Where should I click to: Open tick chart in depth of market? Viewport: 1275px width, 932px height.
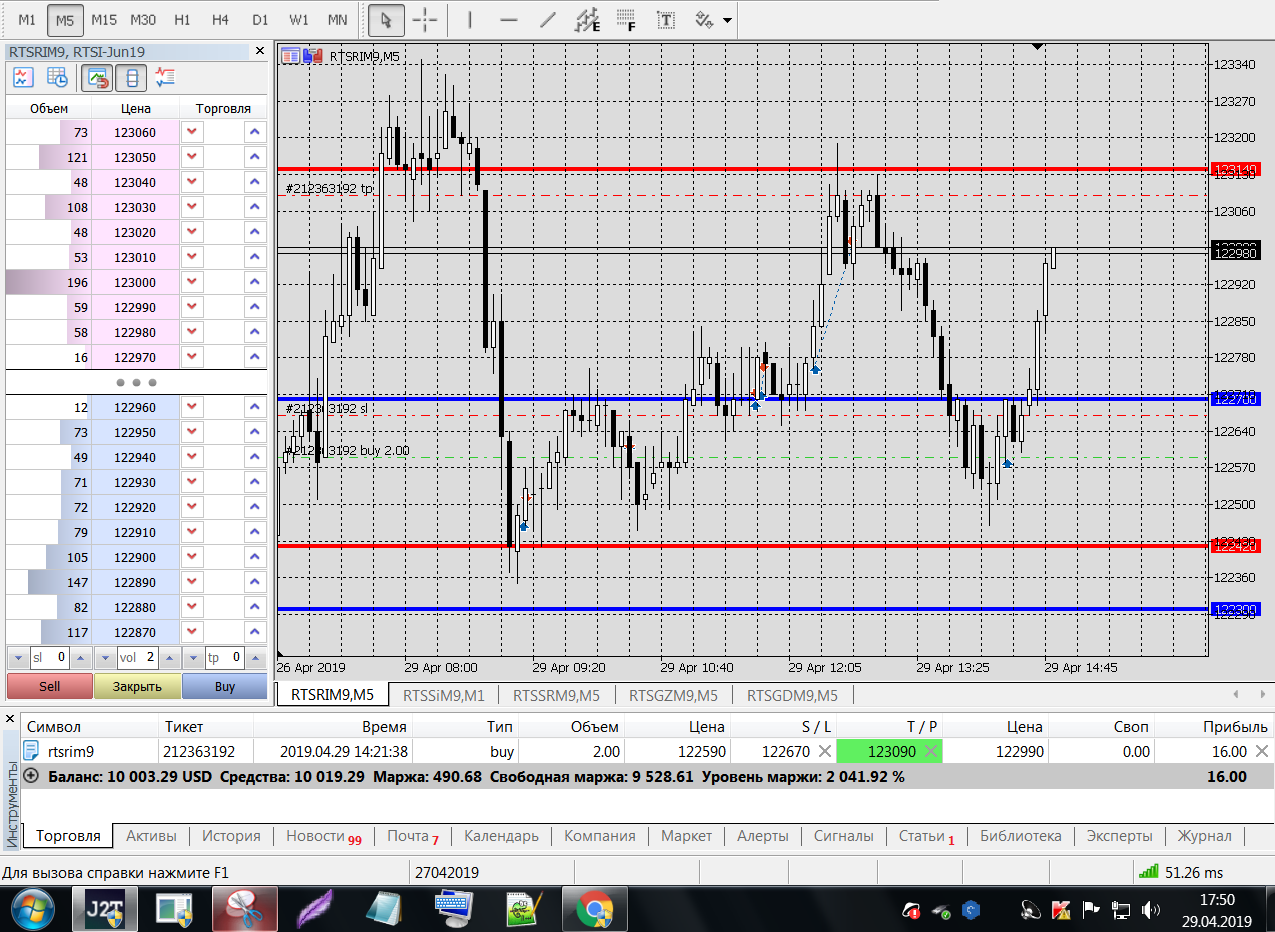click(x=22, y=77)
